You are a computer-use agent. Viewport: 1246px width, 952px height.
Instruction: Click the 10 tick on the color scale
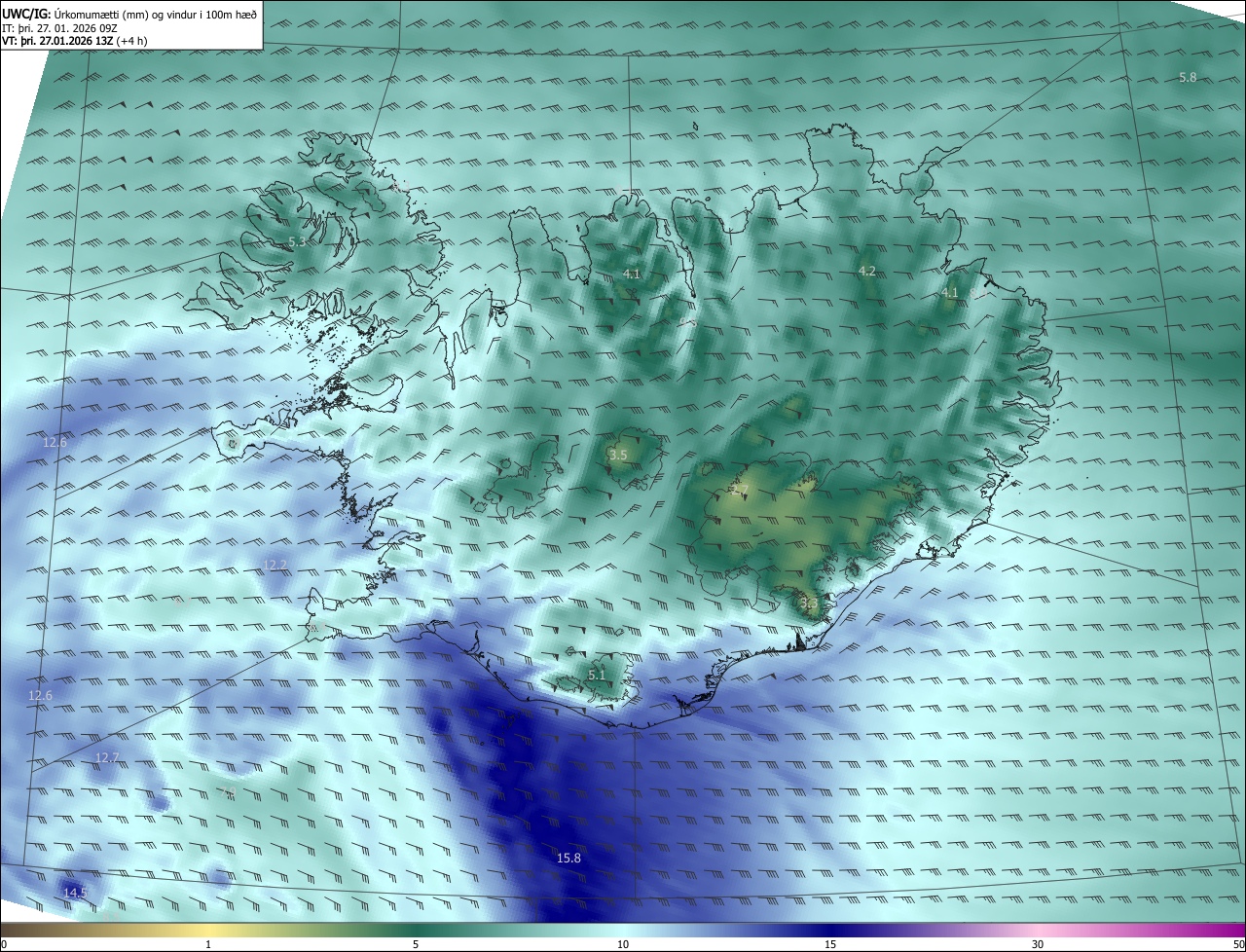click(x=623, y=944)
